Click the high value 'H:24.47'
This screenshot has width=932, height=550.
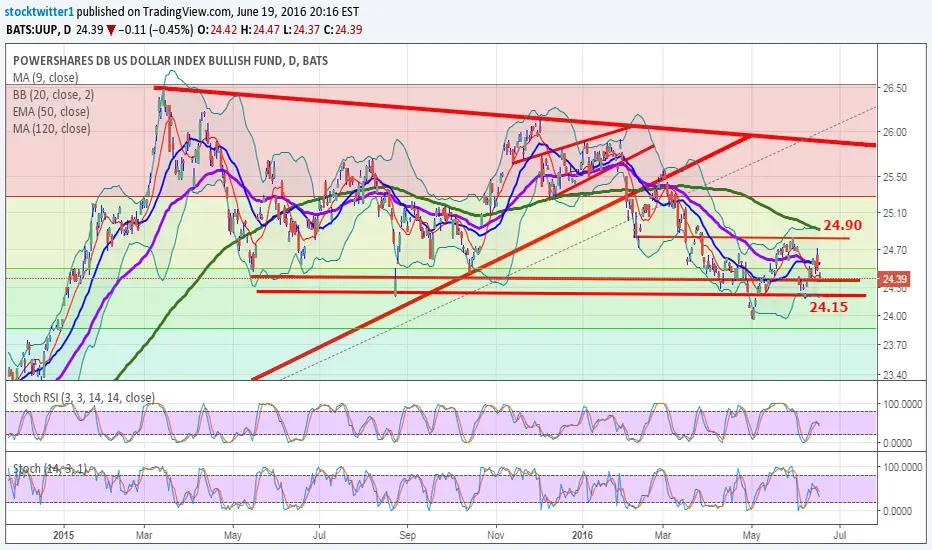pos(260,30)
